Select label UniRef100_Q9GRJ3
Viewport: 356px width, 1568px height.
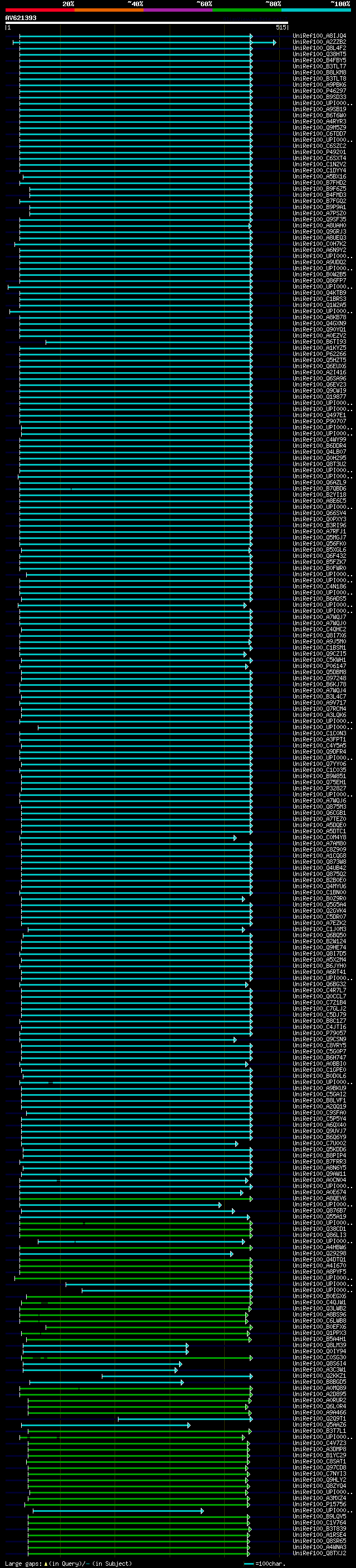319,232
